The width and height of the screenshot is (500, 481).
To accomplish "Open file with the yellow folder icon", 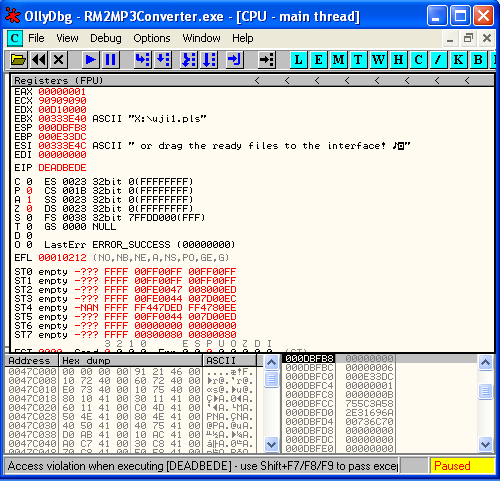I will click(x=18, y=60).
